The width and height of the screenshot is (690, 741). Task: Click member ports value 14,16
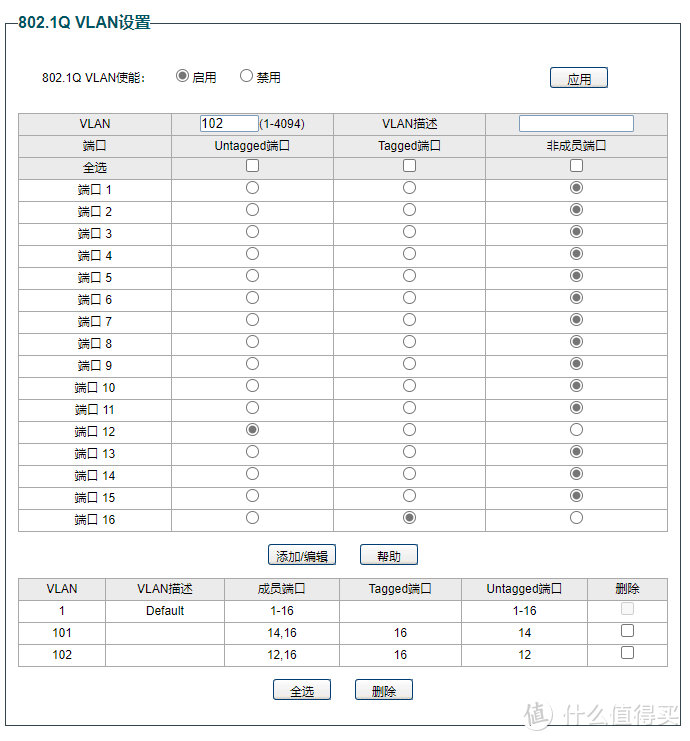(x=282, y=633)
